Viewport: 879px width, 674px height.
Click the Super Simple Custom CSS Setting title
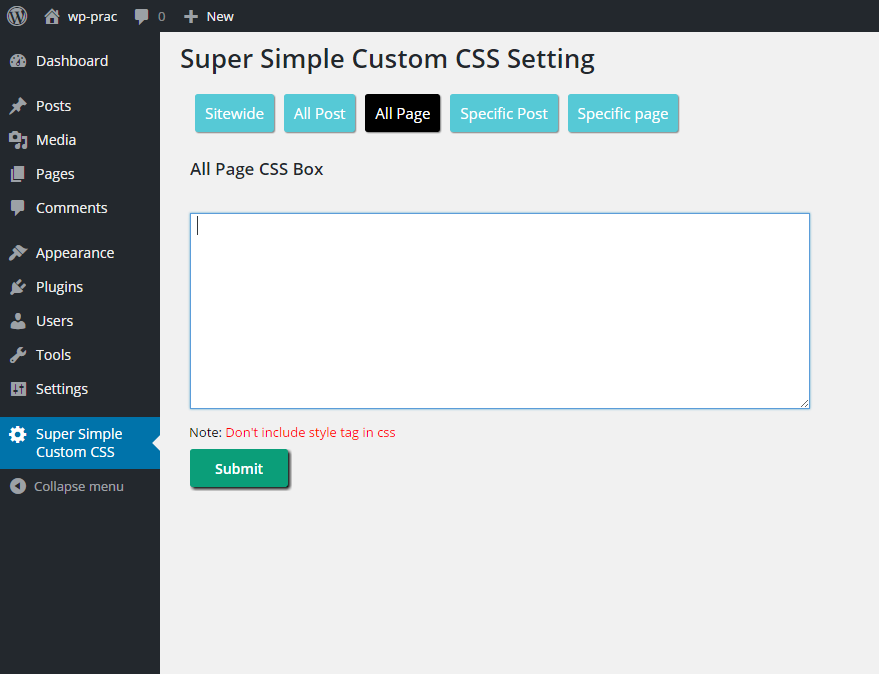click(387, 59)
